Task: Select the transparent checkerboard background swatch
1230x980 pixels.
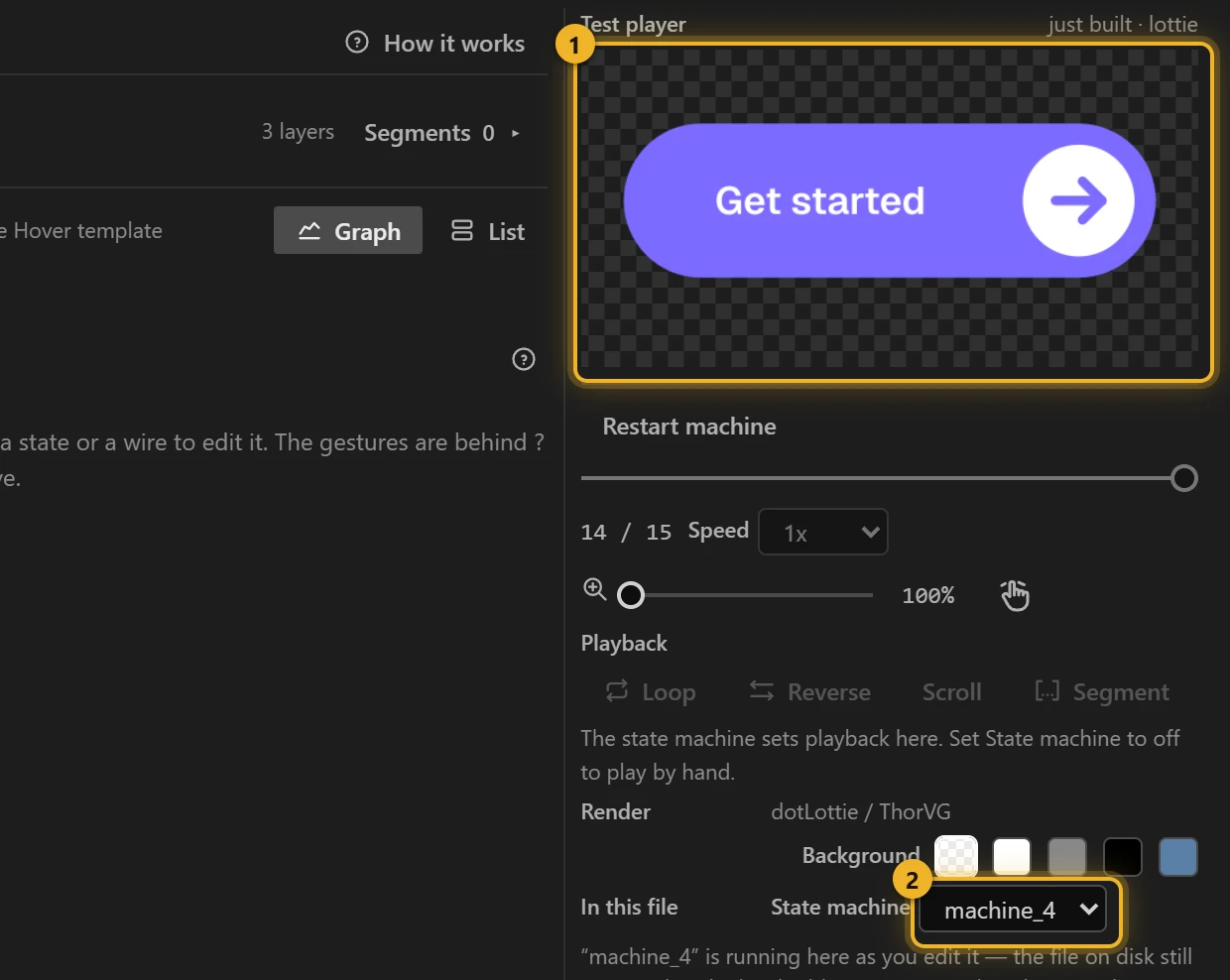Action: click(956, 857)
